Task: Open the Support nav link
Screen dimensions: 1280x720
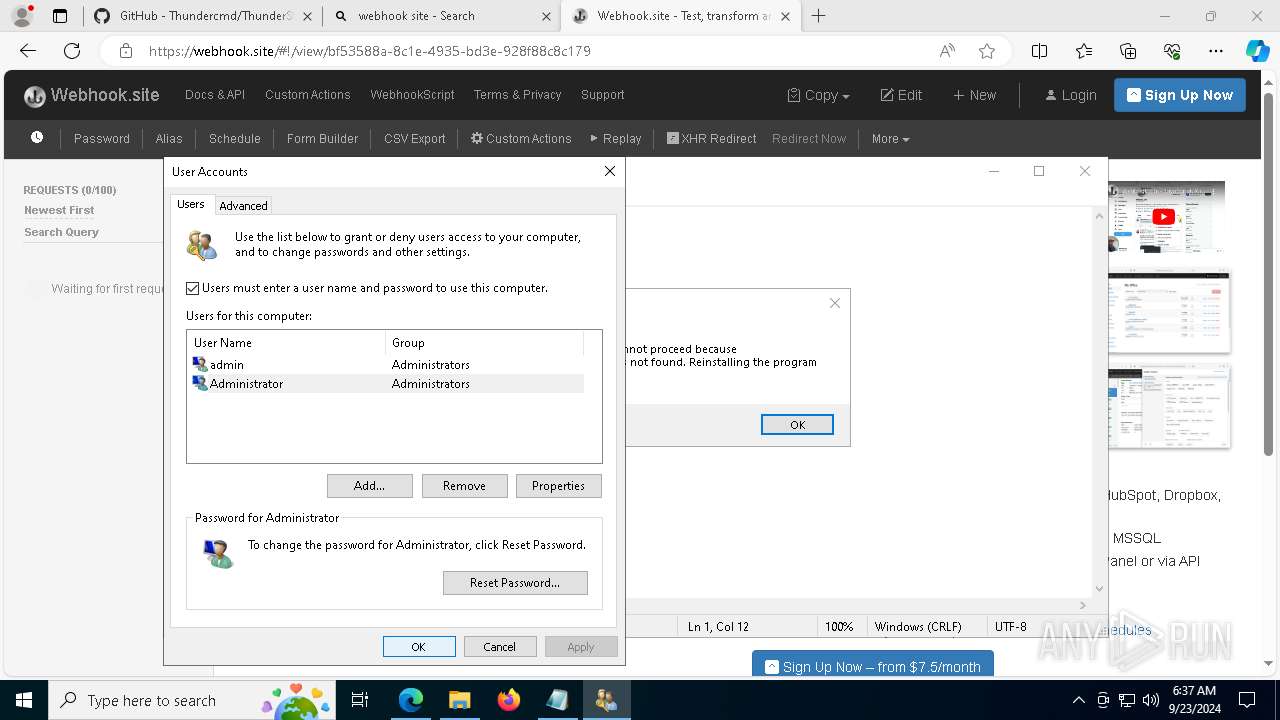Action: (x=602, y=95)
